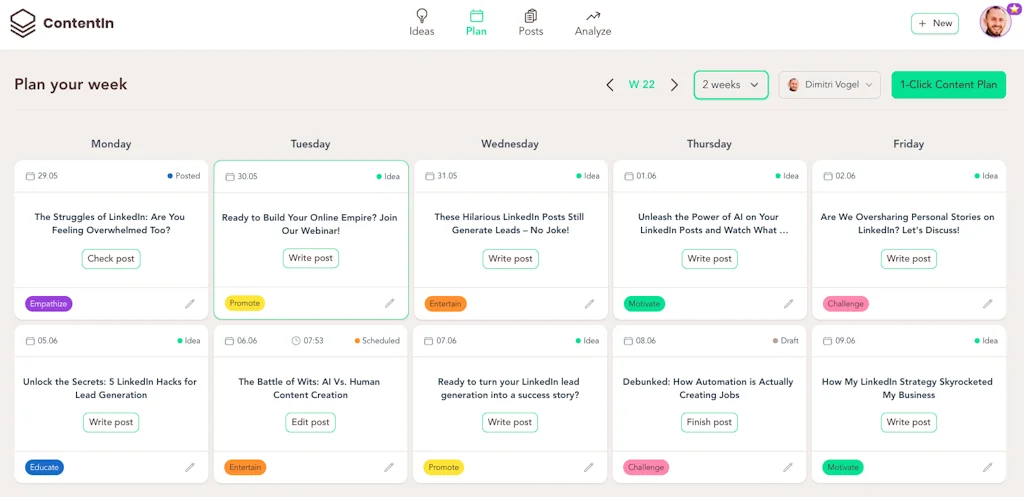Click calendar icon next to 30.05 date
This screenshot has width=1024, height=497.
tap(230, 177)
